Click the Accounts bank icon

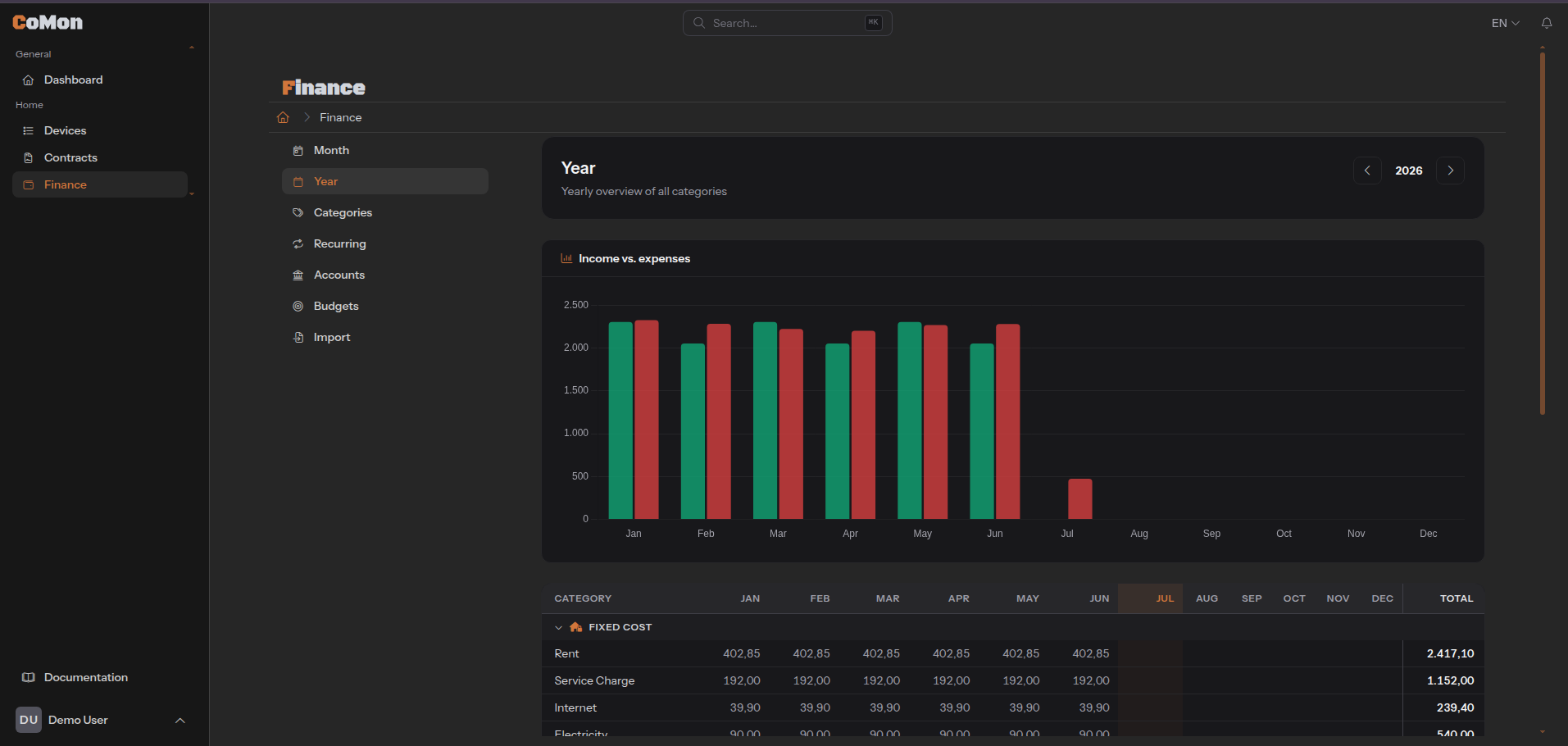coord(298,275)
